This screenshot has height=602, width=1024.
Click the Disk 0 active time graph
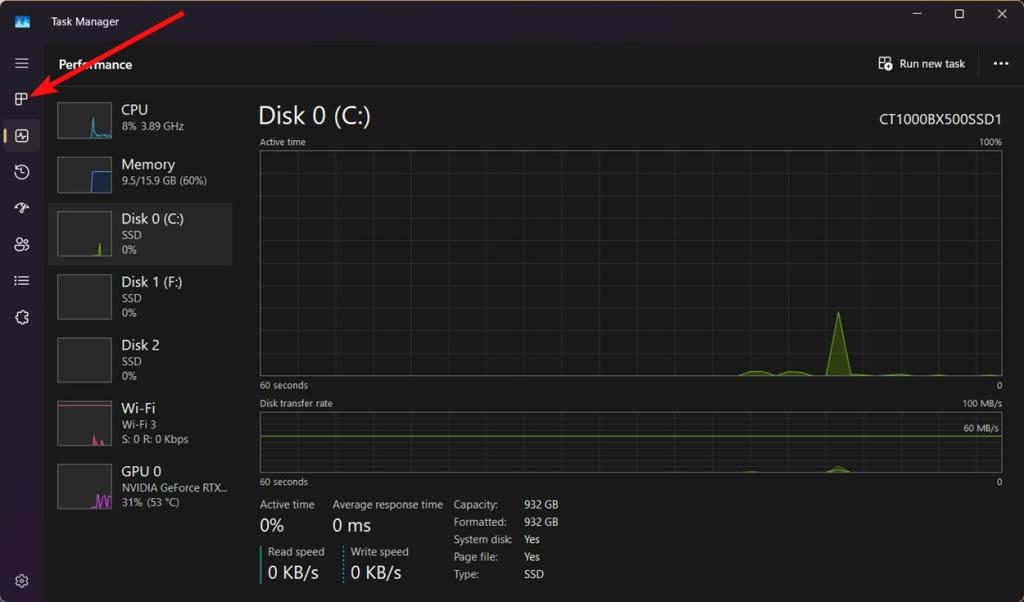coord(630,264)
